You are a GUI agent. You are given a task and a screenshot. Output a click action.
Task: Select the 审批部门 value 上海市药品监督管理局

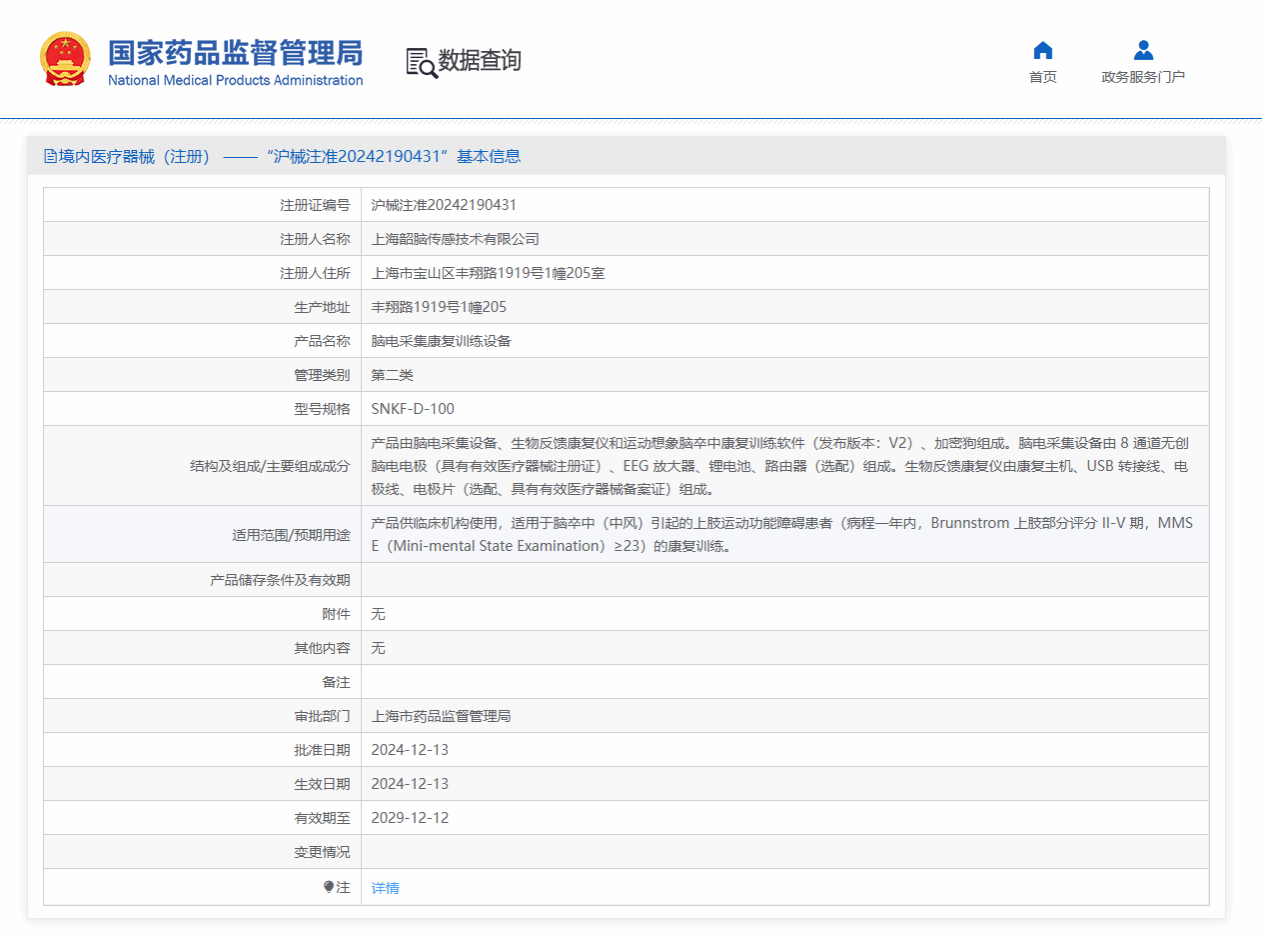(441, 715)
